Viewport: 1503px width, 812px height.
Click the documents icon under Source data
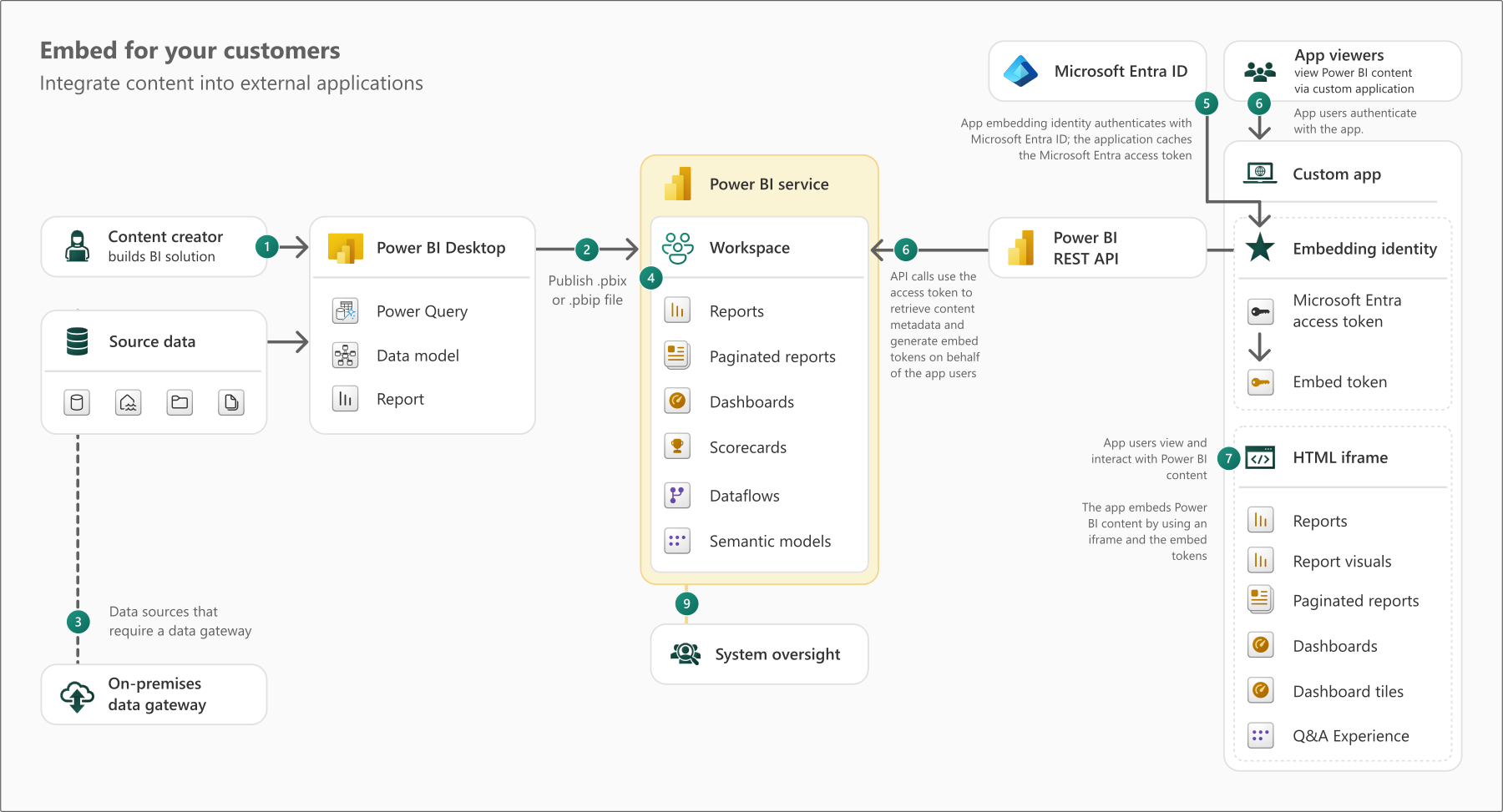pyautogui.click(x=231, y=403)
